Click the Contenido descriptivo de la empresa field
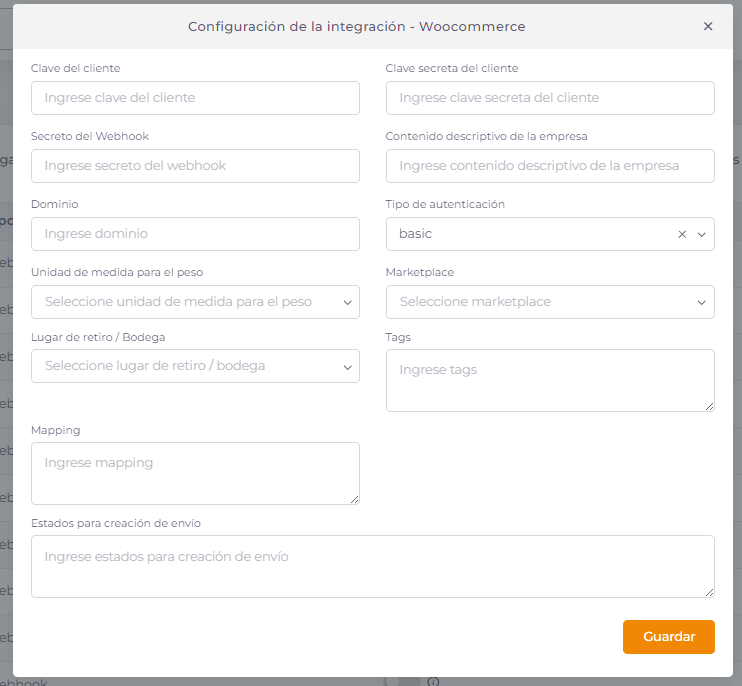 pos(550,166)
